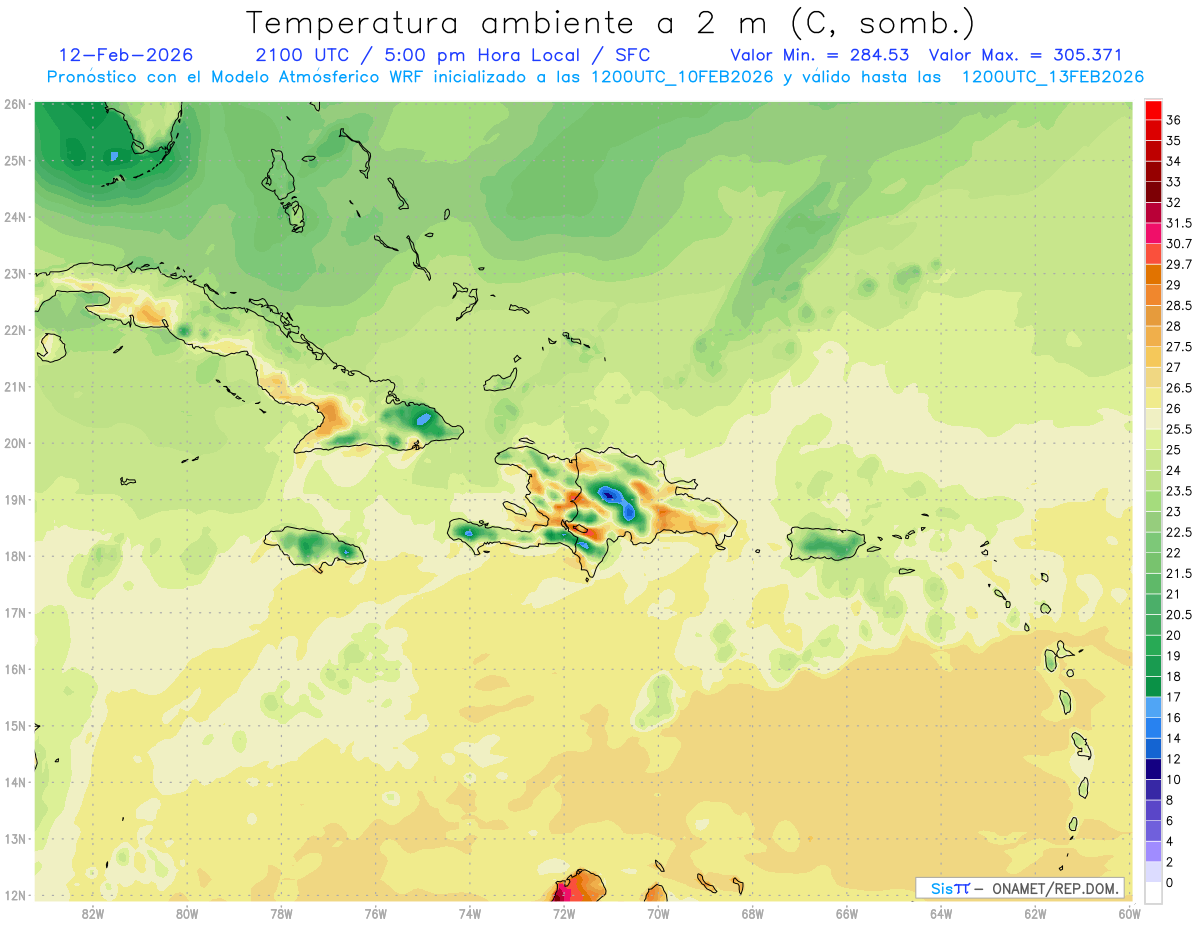Click the navy swatch between 10 and 12
Viewport: 1200px width, 927px height.
(1153, 769)
